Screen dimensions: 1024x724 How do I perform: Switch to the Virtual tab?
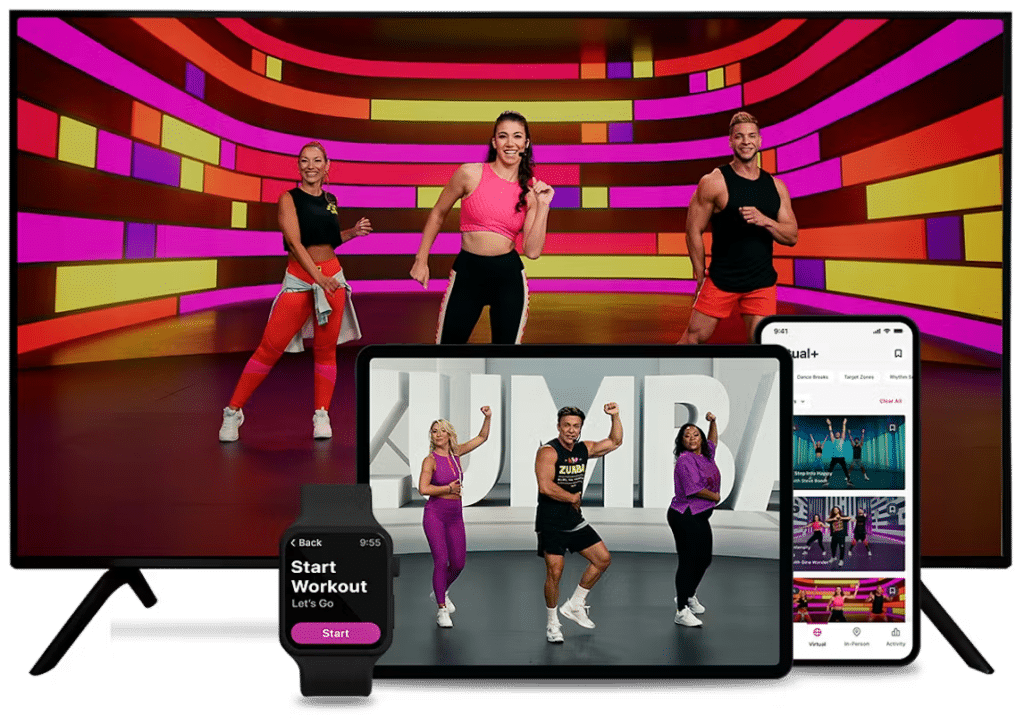816,637
